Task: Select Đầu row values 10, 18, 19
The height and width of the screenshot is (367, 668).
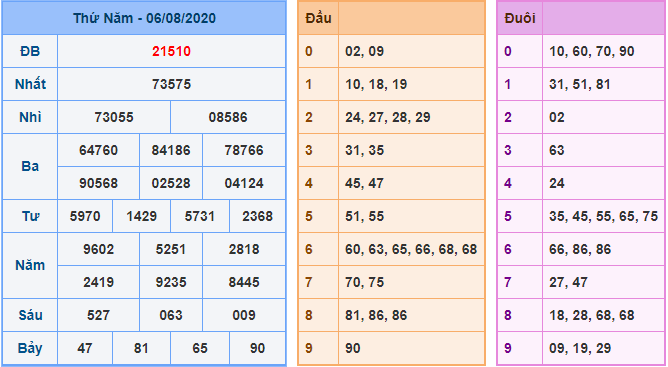Action: [x=376, y=84]
